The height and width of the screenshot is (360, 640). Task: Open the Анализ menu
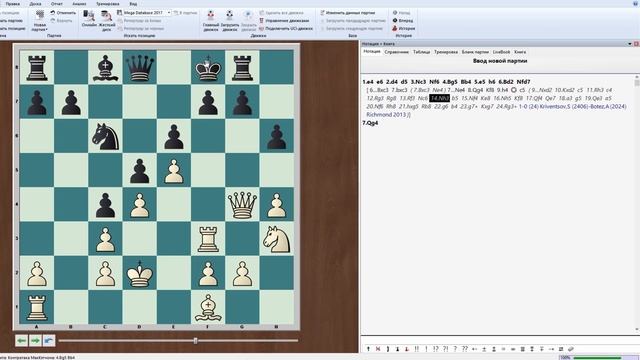[x=79, y=4]
